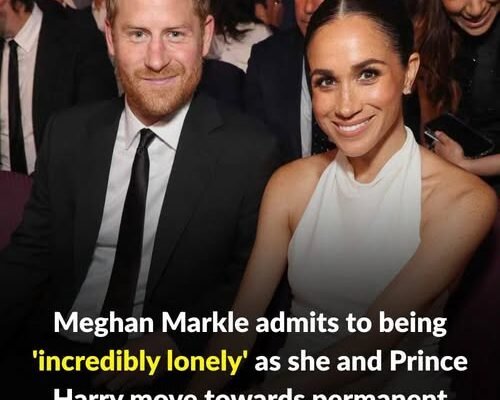Click the phone held in background

460,134
